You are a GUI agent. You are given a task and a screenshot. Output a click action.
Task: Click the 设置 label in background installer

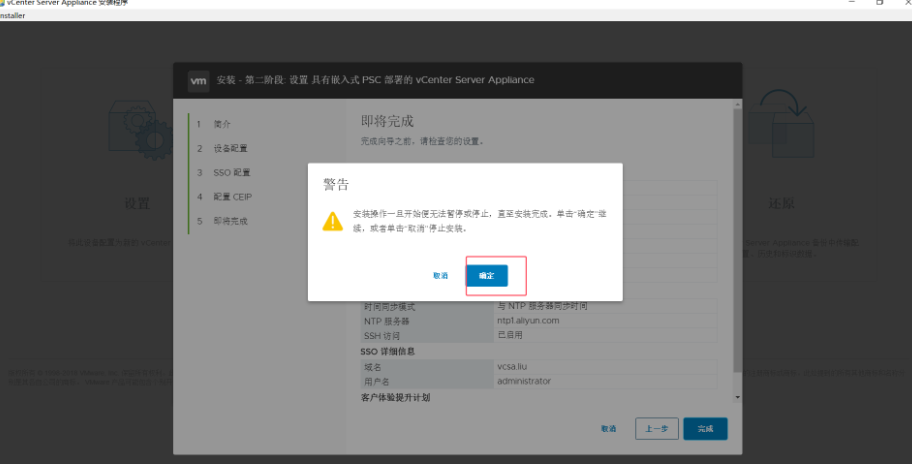137,204
